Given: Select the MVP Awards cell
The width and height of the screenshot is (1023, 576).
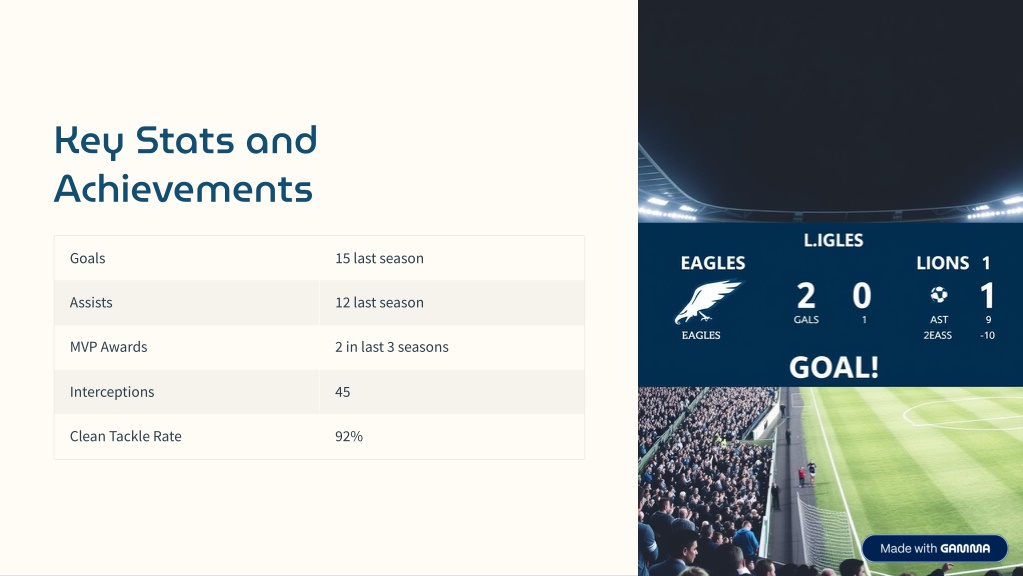Looking at the screenshot, I should (187, 347).
